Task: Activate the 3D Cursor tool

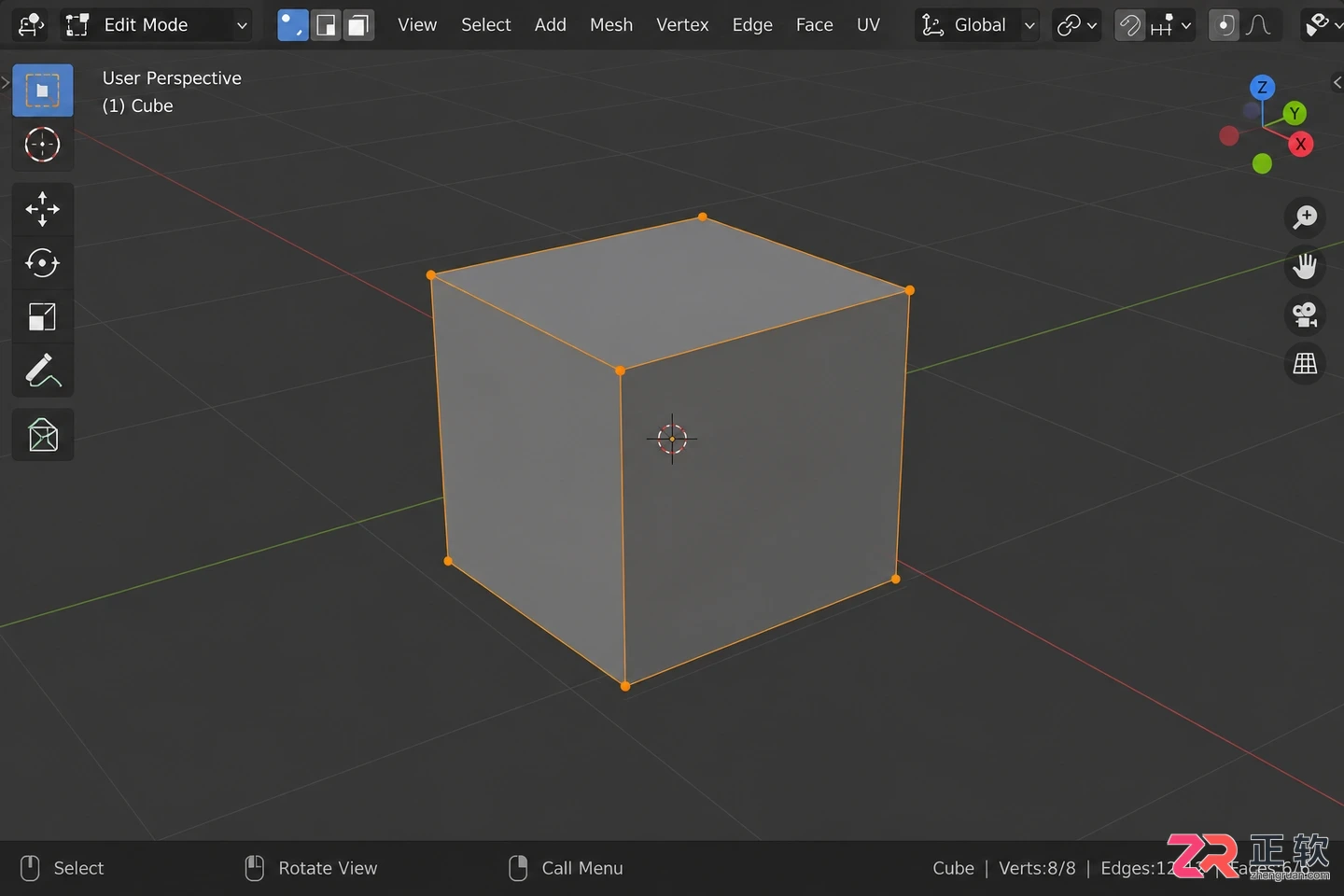Action: point(42,145)
